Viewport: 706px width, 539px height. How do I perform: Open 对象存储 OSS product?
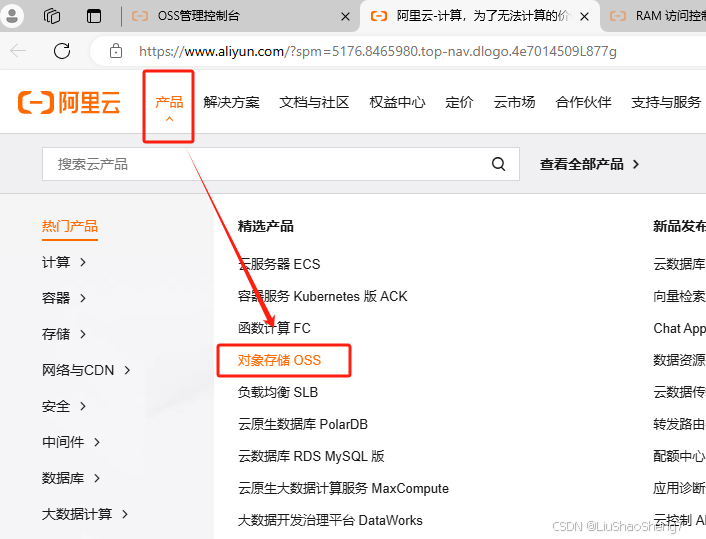(279, 360)
